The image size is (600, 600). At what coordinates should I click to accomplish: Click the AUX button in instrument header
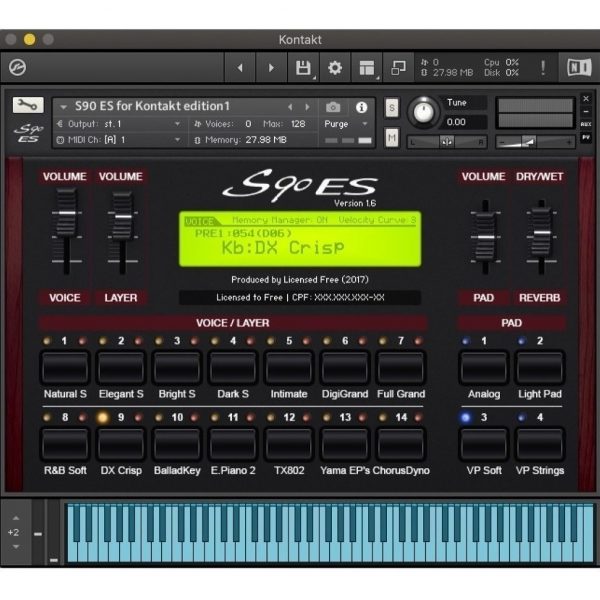[586, 124]
